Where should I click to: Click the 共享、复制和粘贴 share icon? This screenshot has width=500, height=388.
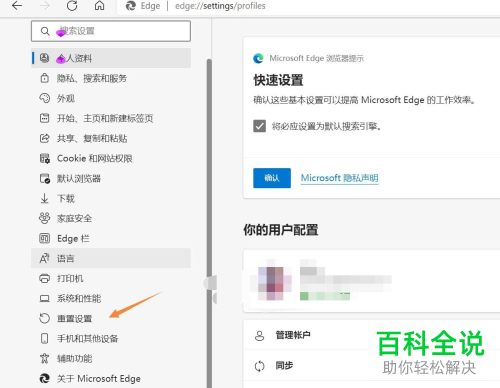coord(44,138)
